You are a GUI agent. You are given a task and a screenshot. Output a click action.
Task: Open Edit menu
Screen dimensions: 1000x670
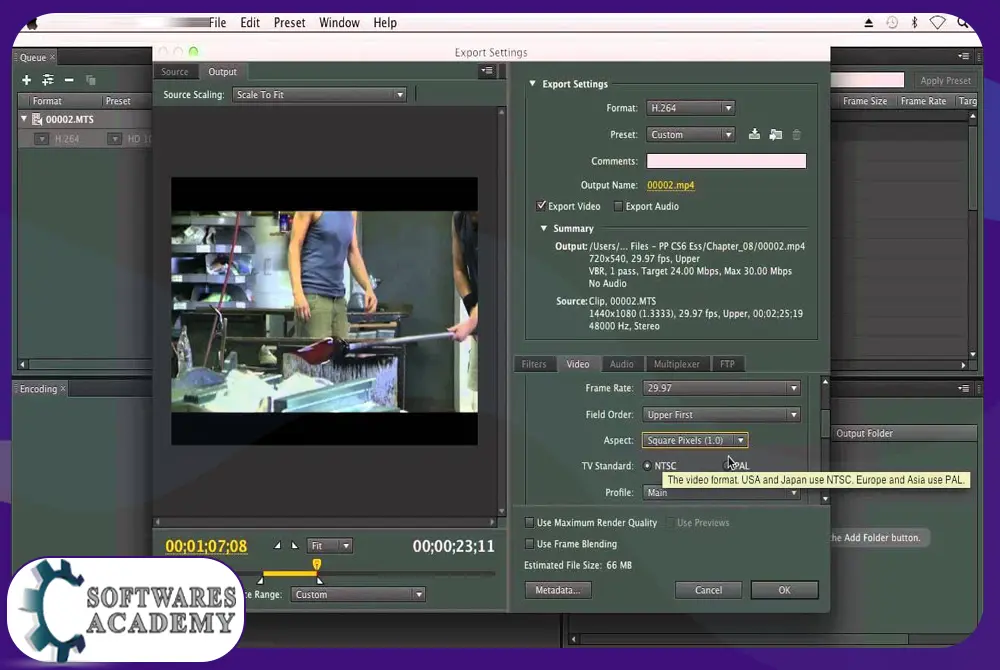(250, 22)
